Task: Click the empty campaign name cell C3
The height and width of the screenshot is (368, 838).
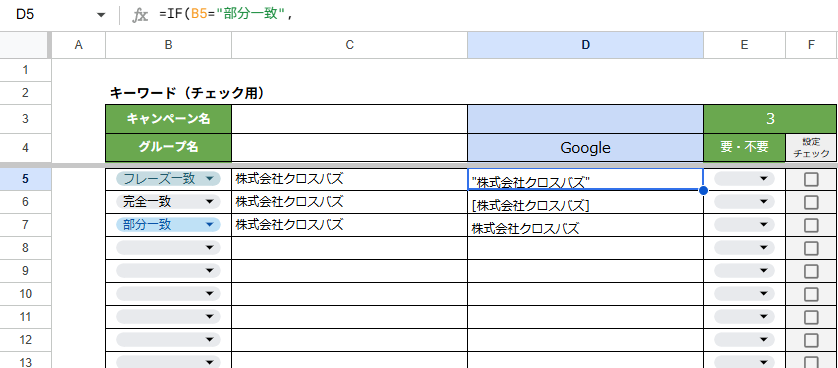Action: click(x=350, y=119)
